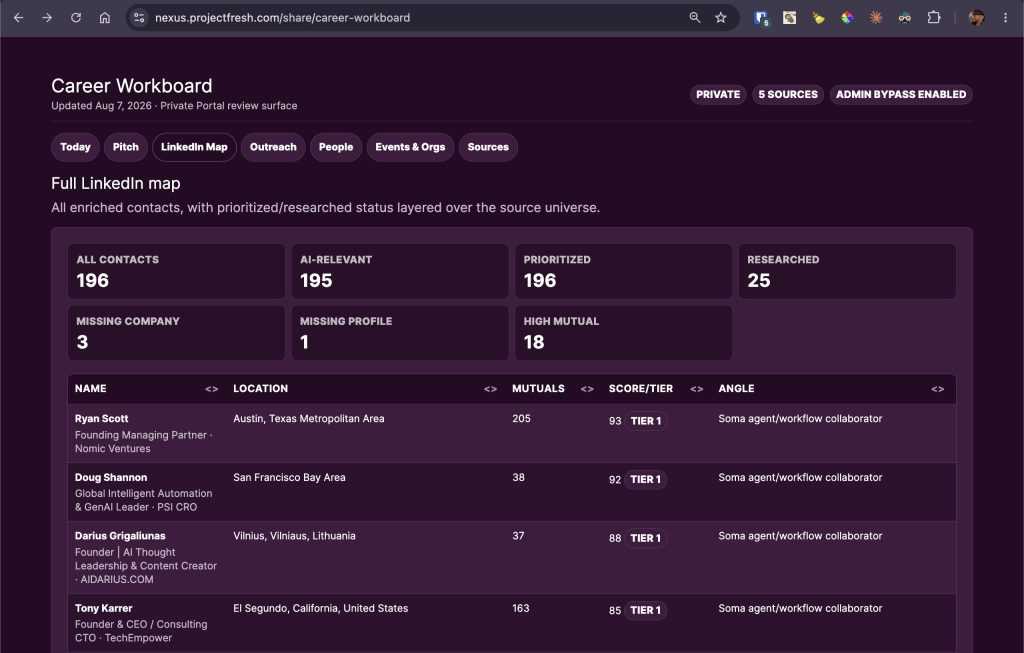This screenshot has width=1024, height=653.
Task: Select the HIGH MUTUAL 18 stat card
Action: point(624,333)
